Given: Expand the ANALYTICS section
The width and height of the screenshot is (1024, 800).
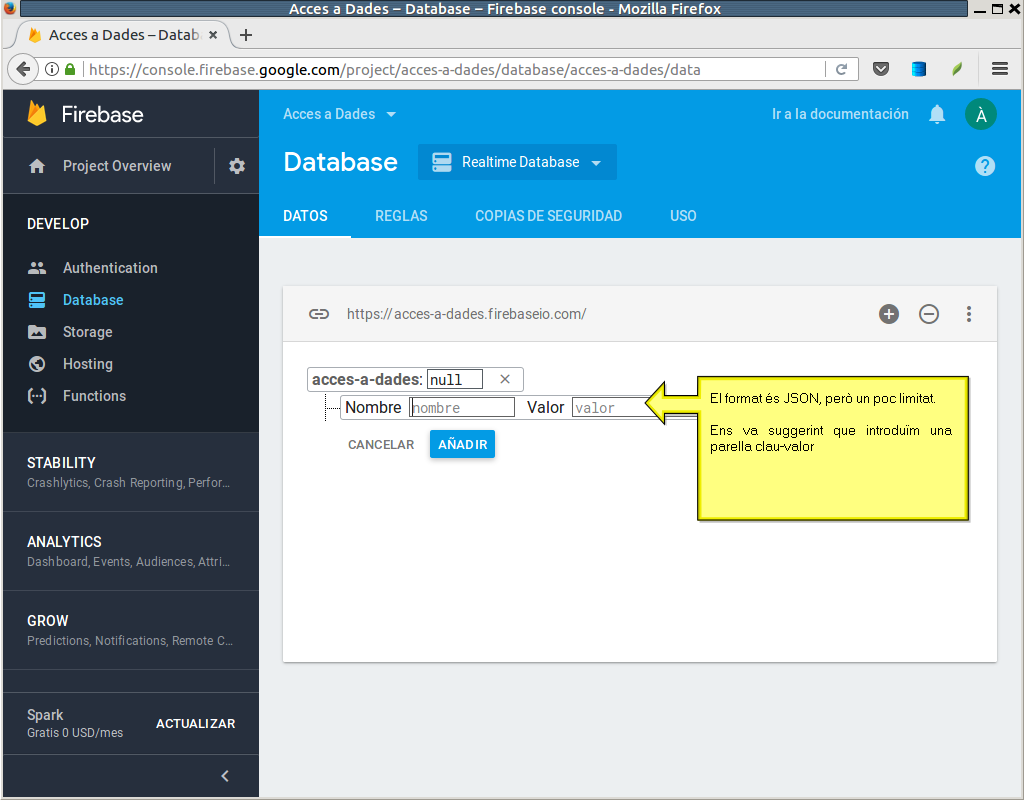Looking at the screenshot, I should tap(131, 551).
